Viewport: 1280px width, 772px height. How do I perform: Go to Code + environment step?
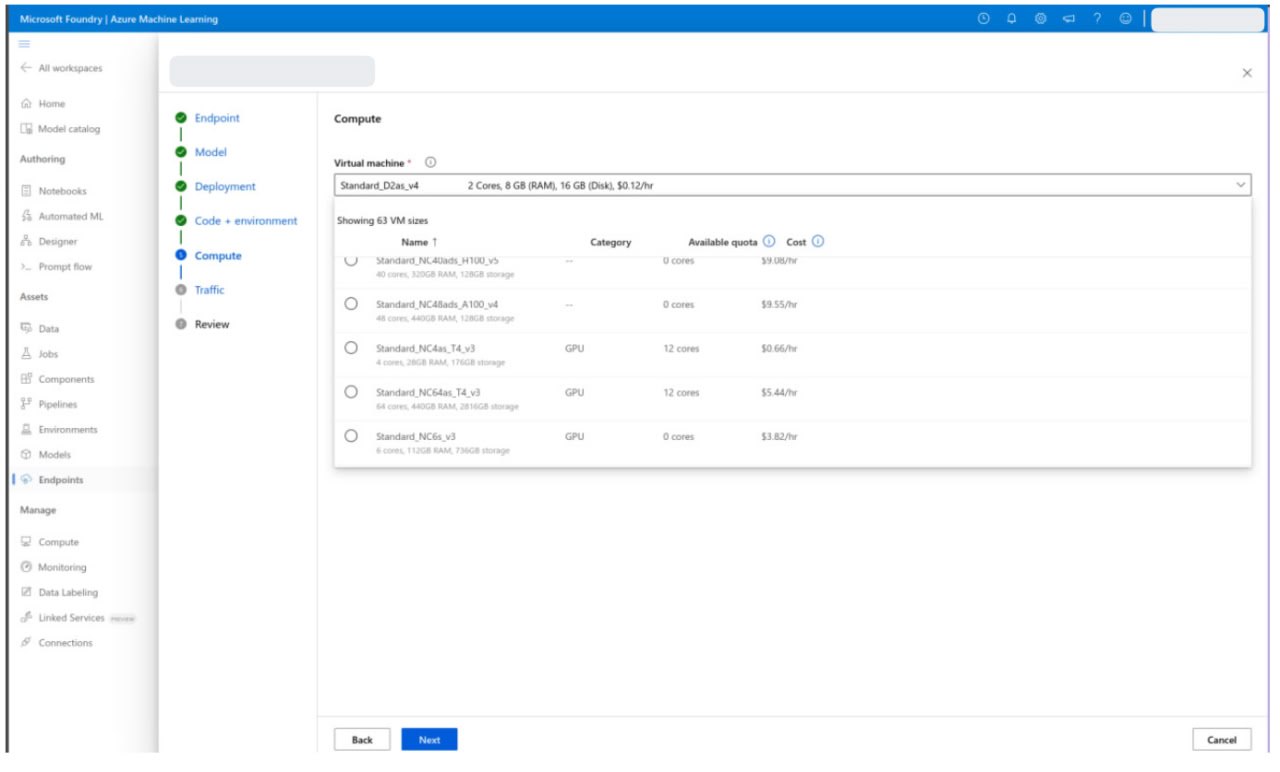tap(246, 221)
